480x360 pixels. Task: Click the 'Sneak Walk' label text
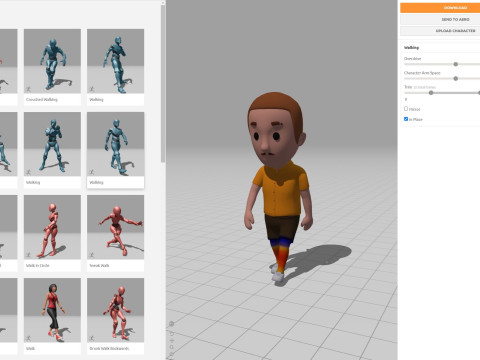pyautogui.click(x=99, y=265)
